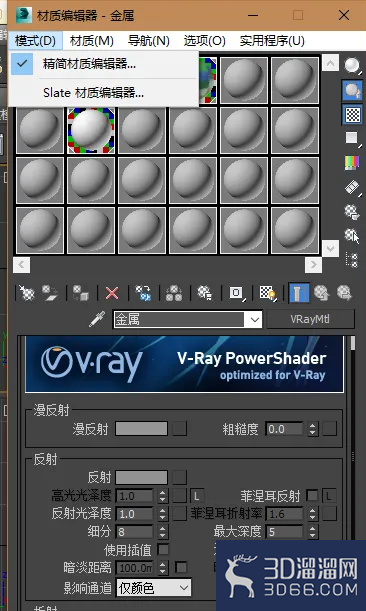
Task: Toggle the L lock button beside 高光光泽度
Action: point(197,496)
